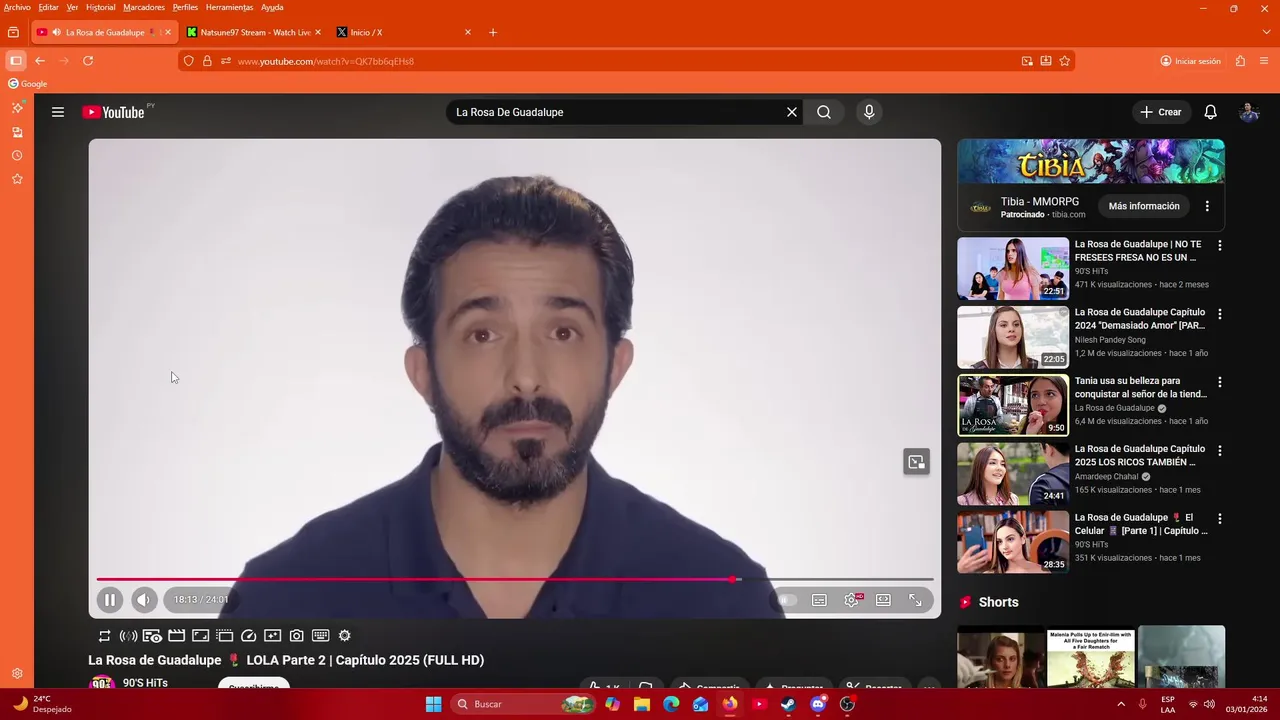Close the La Rosa de Guadalupe tab
The image size is (1280, 720).
(x=168, y=32)
